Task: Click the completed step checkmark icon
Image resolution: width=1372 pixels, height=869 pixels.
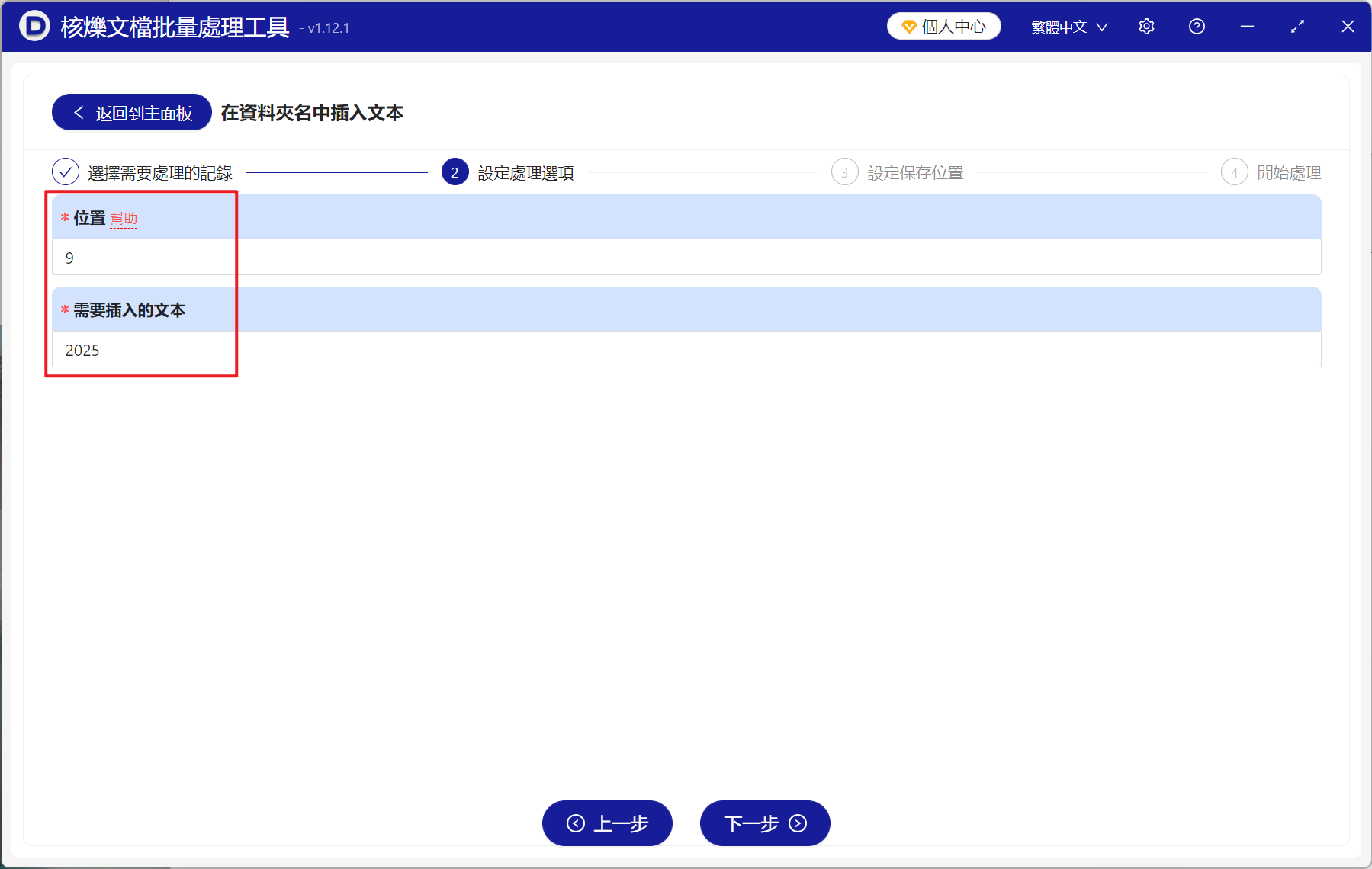Action: pos(66,172)
